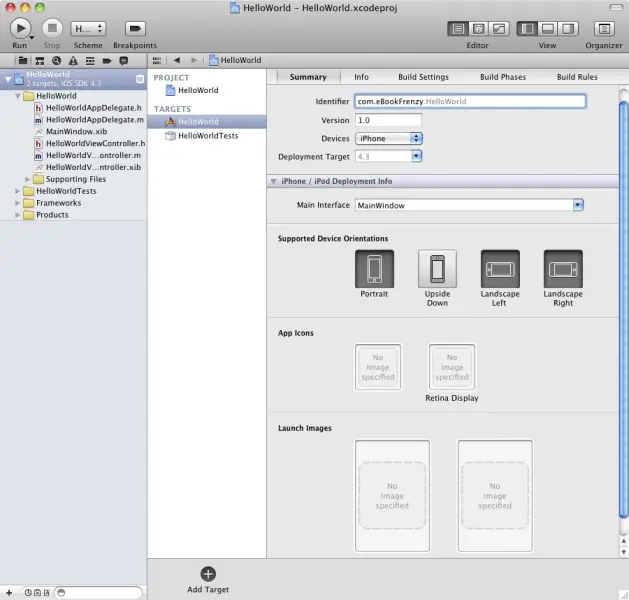
Task: Open the Scheme selector
Action: click(x=88, y=28)
